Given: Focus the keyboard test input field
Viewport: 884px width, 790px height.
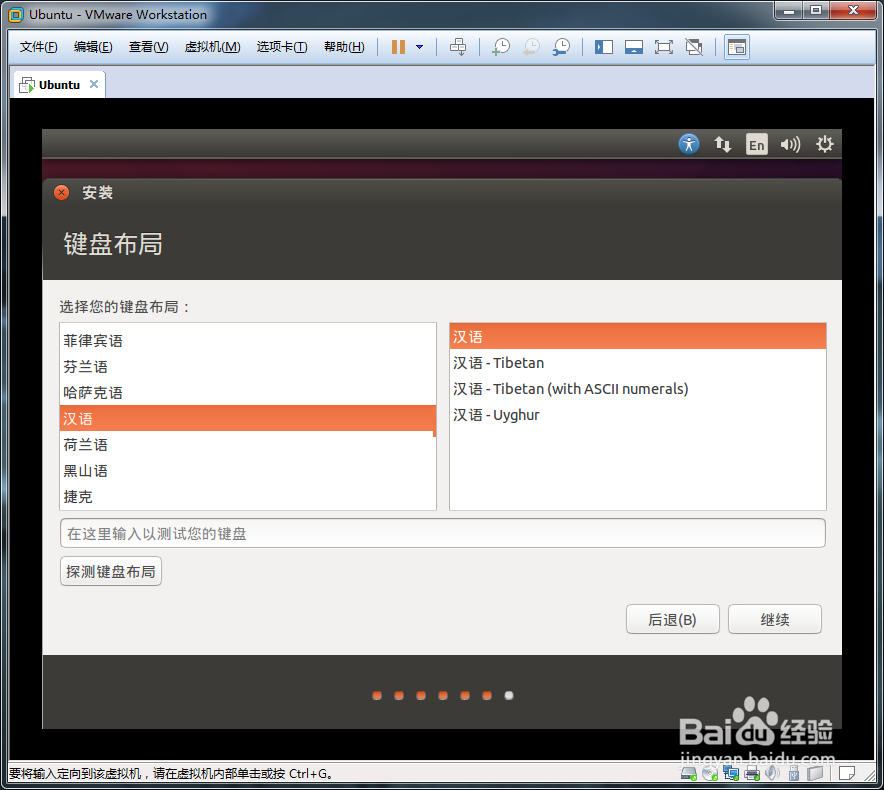Looking at the screenshot, I should (x=443, y=533).
